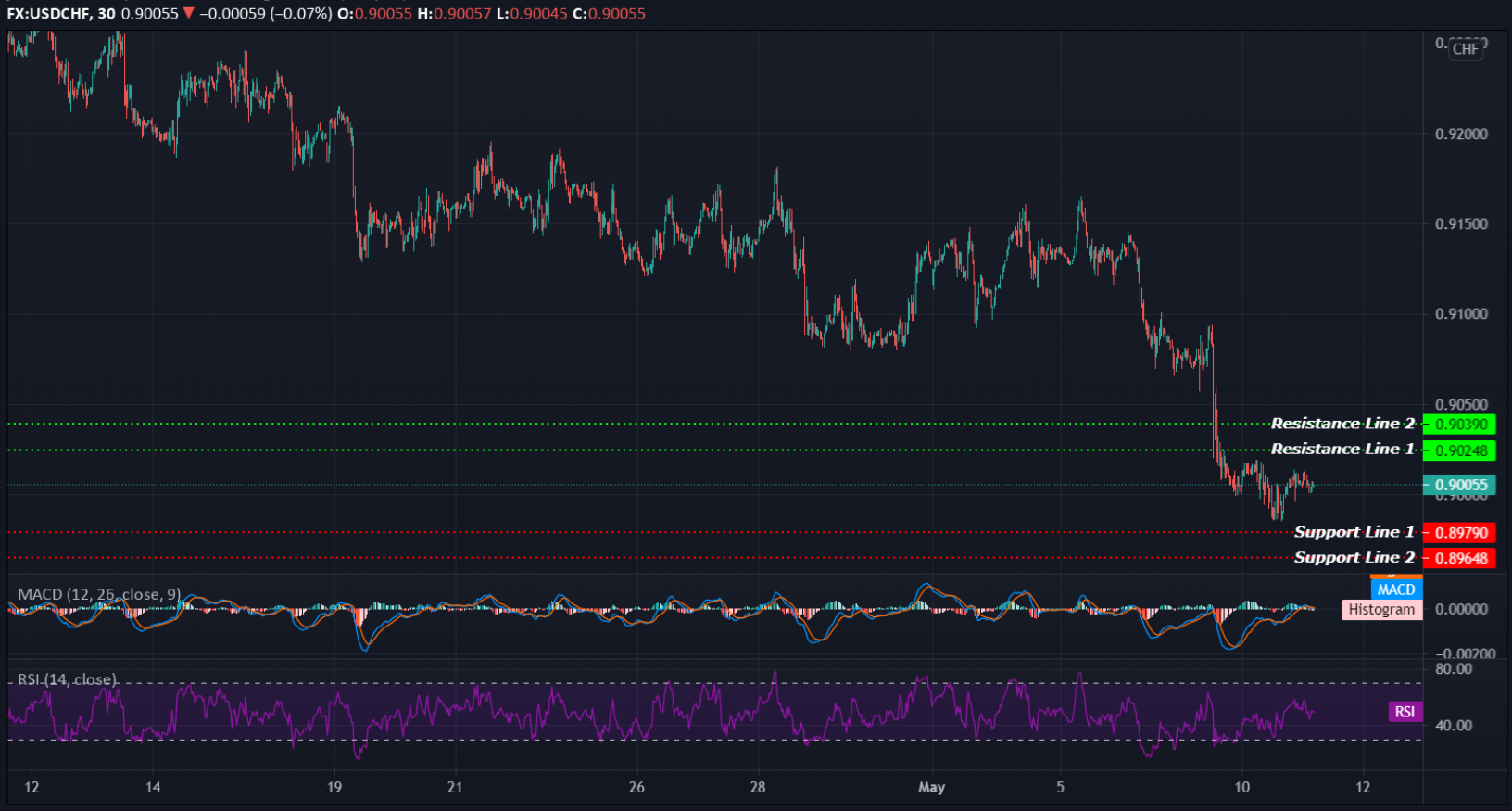Select the Support Line 2 label
Screen dimensions: 1512x811
(x=1354, y=557)
